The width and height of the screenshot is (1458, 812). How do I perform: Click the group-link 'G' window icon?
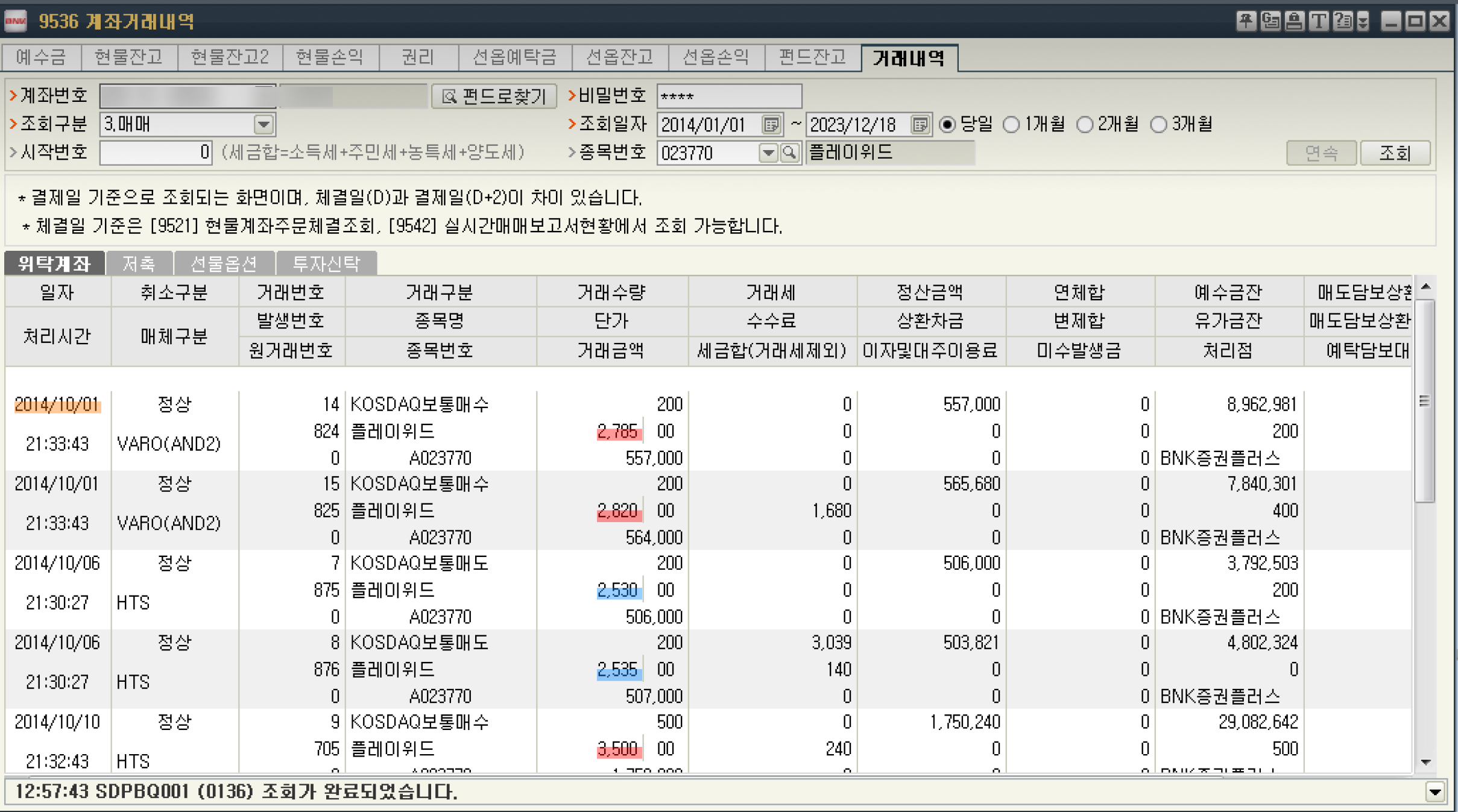tap(1270, 21)
